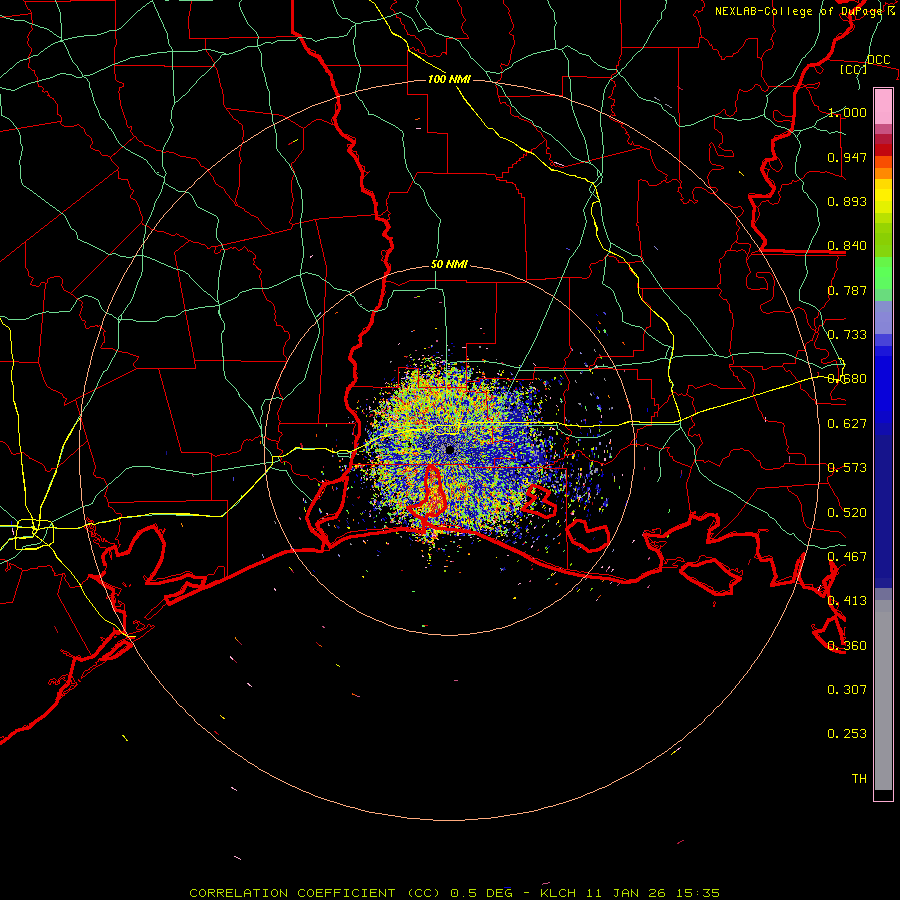Click the 0.840 color scale value
The width and height of the screenshot is (900, 900).
(x=847, y=246)
